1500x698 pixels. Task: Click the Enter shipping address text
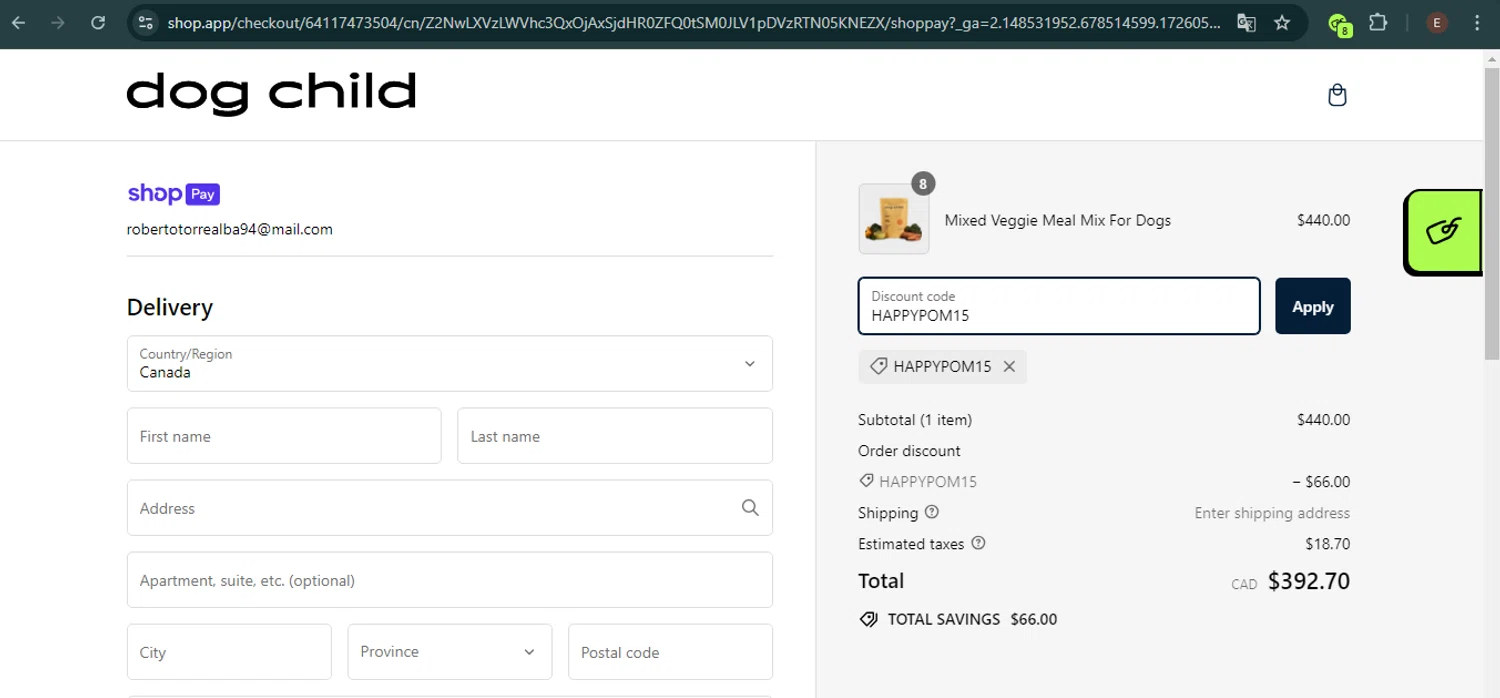[1272, 513]
